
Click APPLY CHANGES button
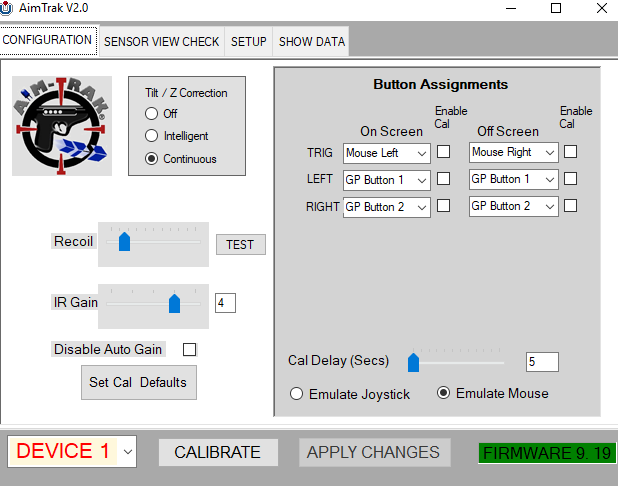click(x=374, y=452)
